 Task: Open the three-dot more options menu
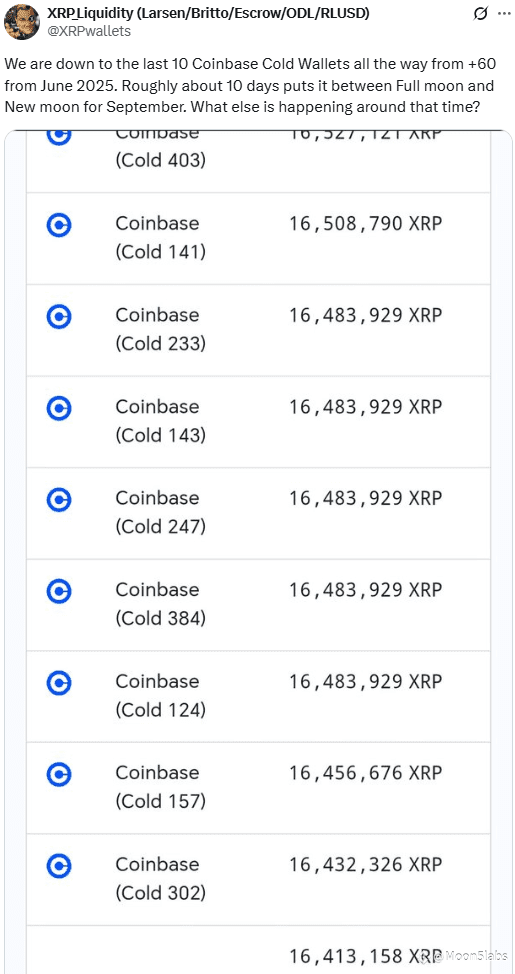click(x=504, y=14)
